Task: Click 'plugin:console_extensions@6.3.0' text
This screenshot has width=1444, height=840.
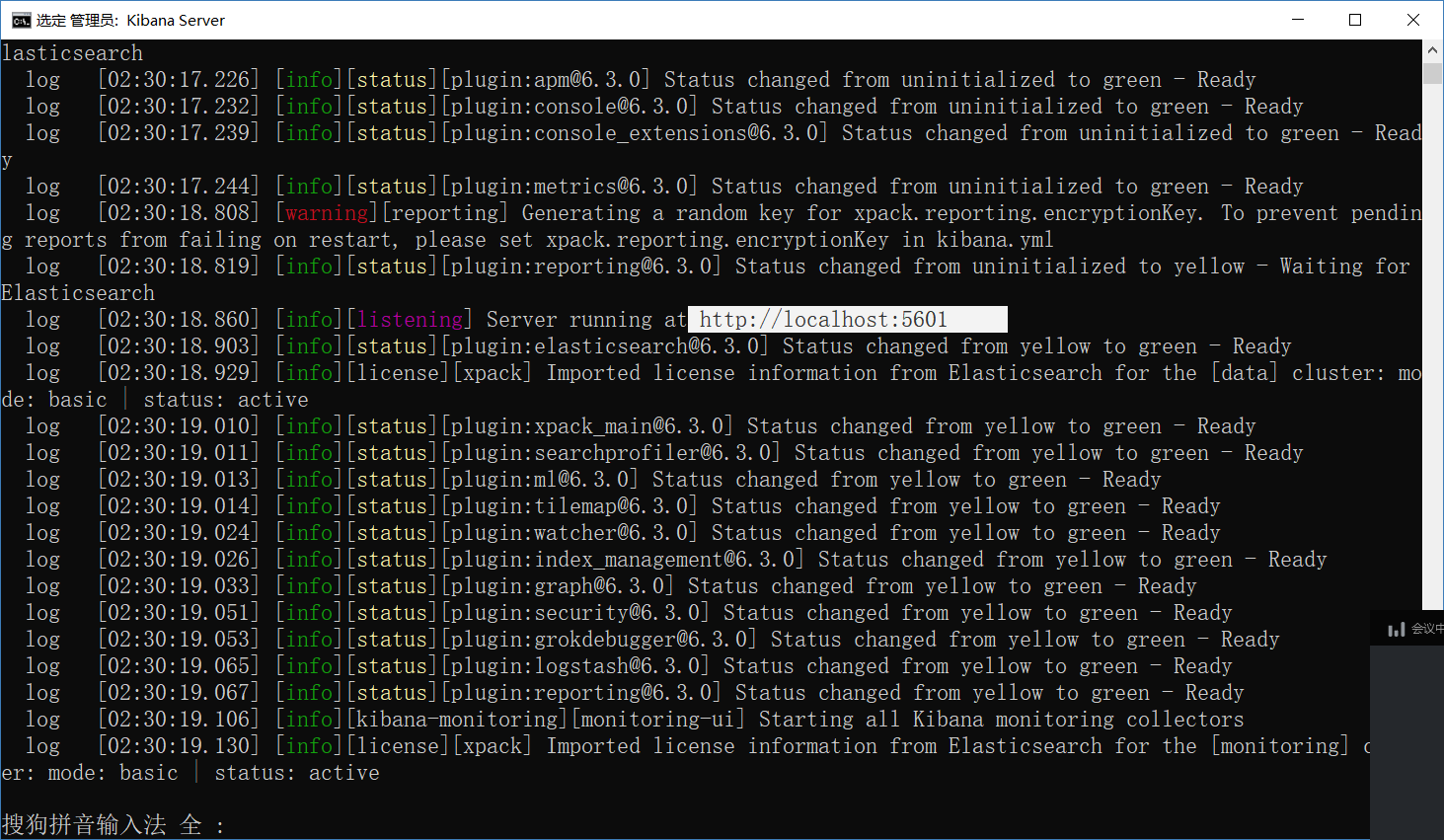Action: (x=635, y=133)
